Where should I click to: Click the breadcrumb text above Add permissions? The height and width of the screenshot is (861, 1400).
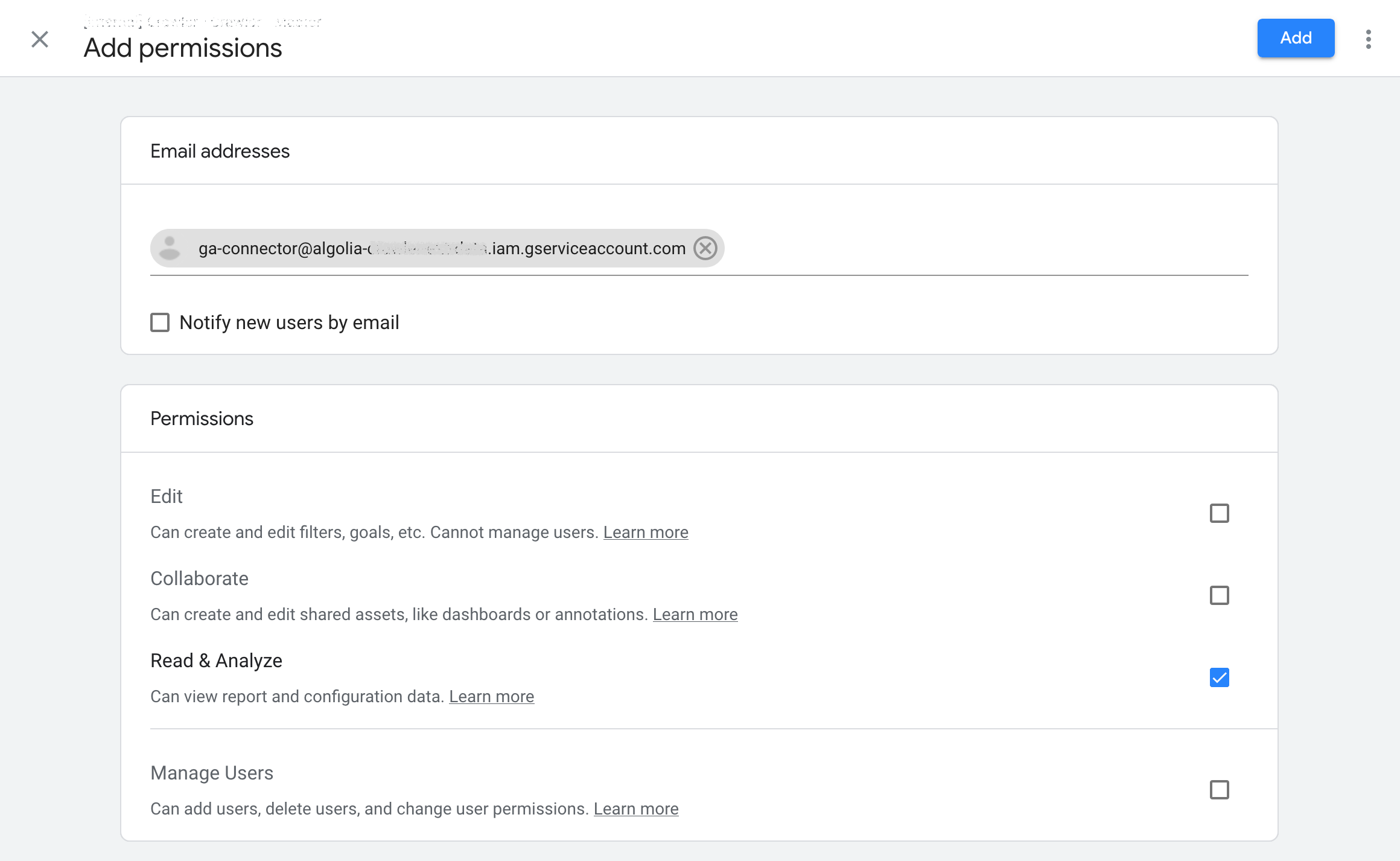click(x=202, y=22)
